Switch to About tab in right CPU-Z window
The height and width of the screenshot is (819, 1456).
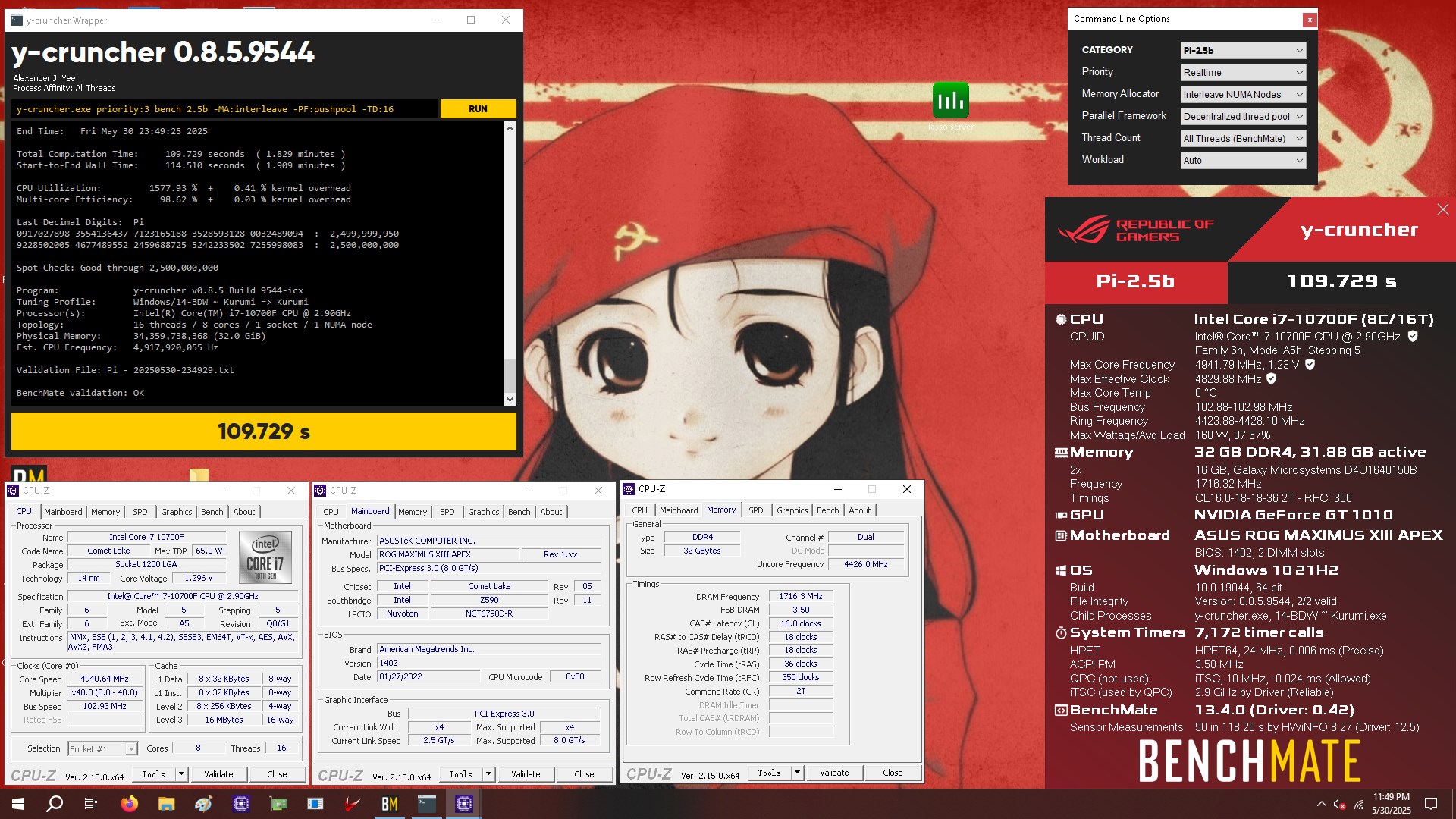[860, 510]
